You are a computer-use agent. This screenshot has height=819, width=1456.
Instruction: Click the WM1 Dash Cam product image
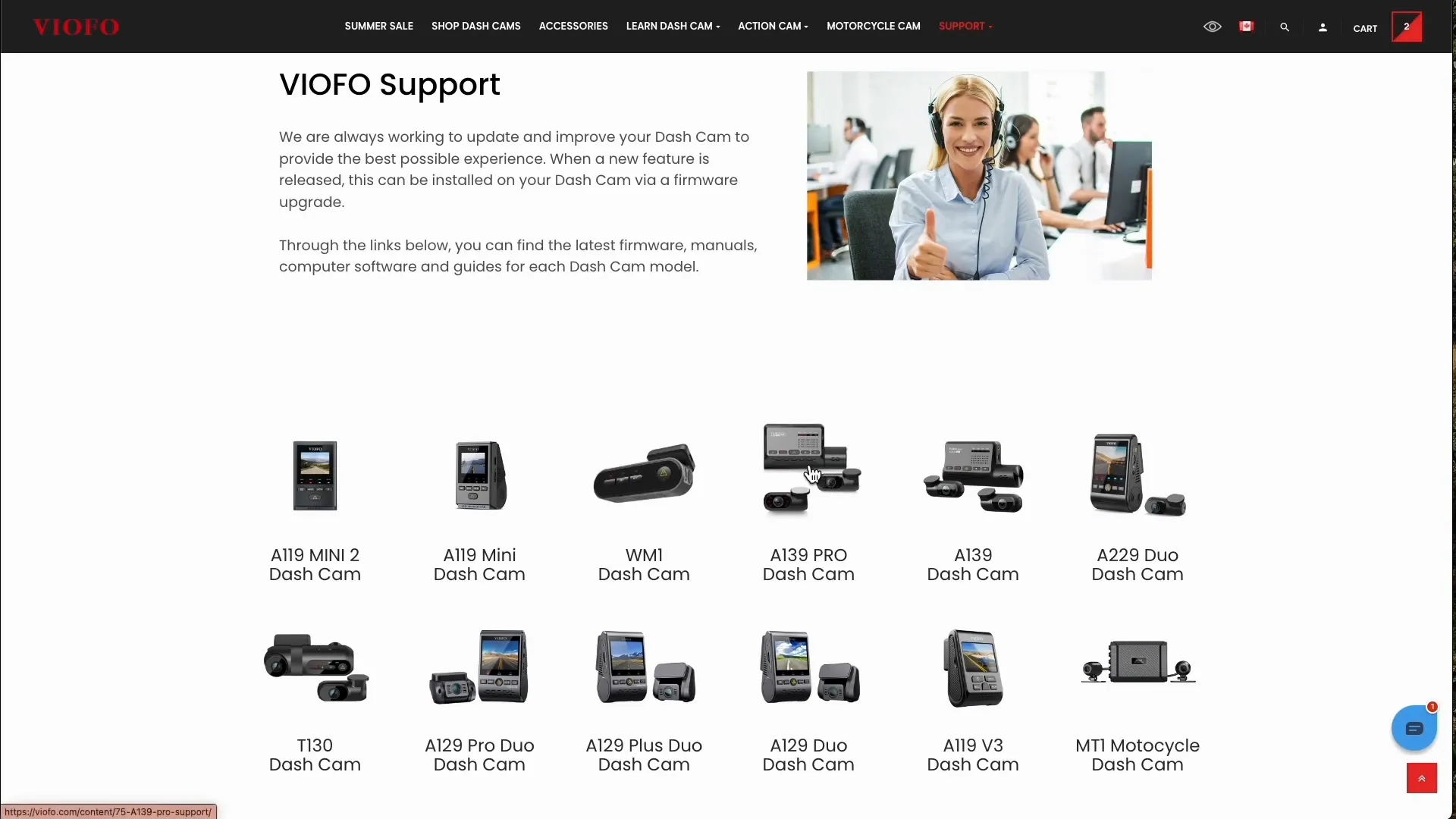click(x=644, y=475)
